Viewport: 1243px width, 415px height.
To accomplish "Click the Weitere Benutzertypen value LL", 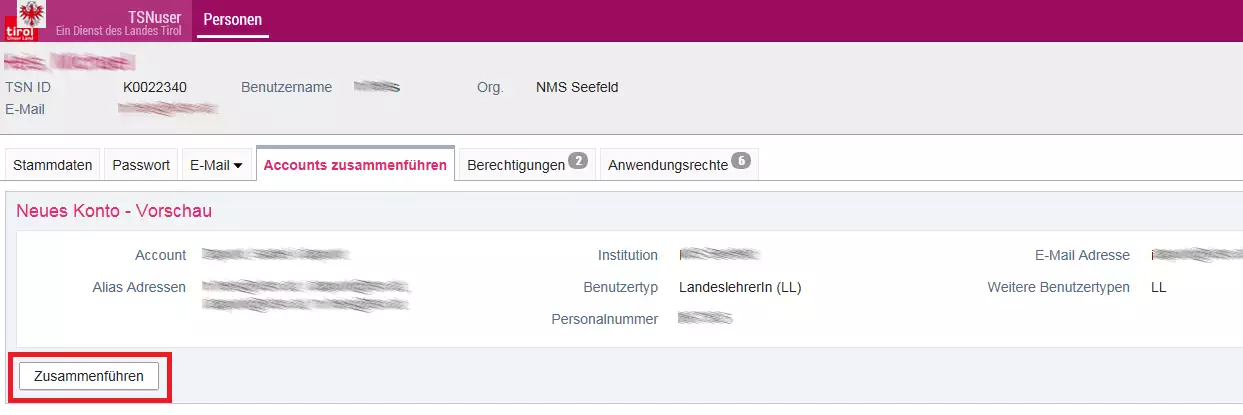I will coord(1159,287).
